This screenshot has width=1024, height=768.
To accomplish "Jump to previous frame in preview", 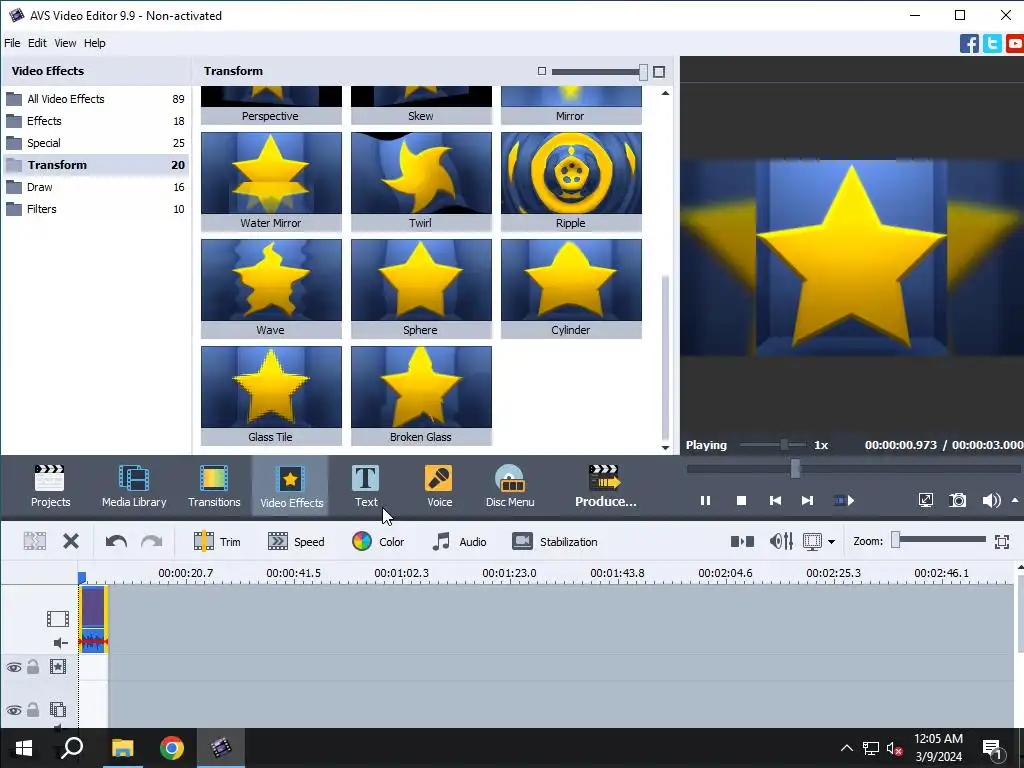I will (x=775, y=501).
